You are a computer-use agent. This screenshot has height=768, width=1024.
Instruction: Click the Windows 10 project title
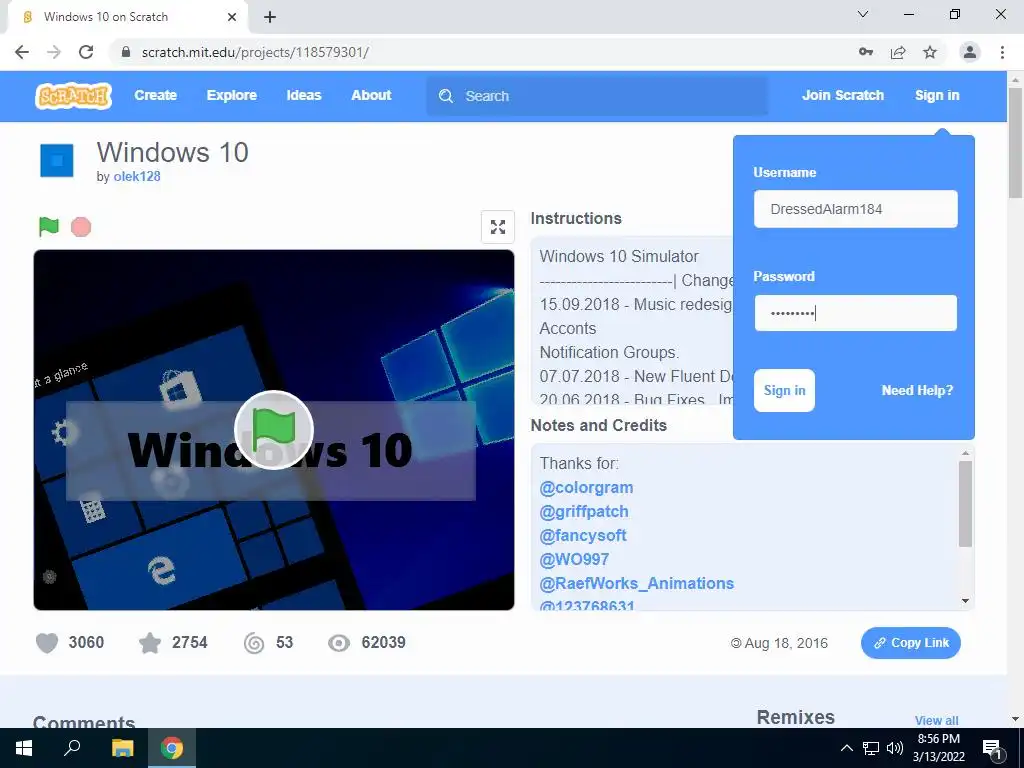[x=172, y=152]
